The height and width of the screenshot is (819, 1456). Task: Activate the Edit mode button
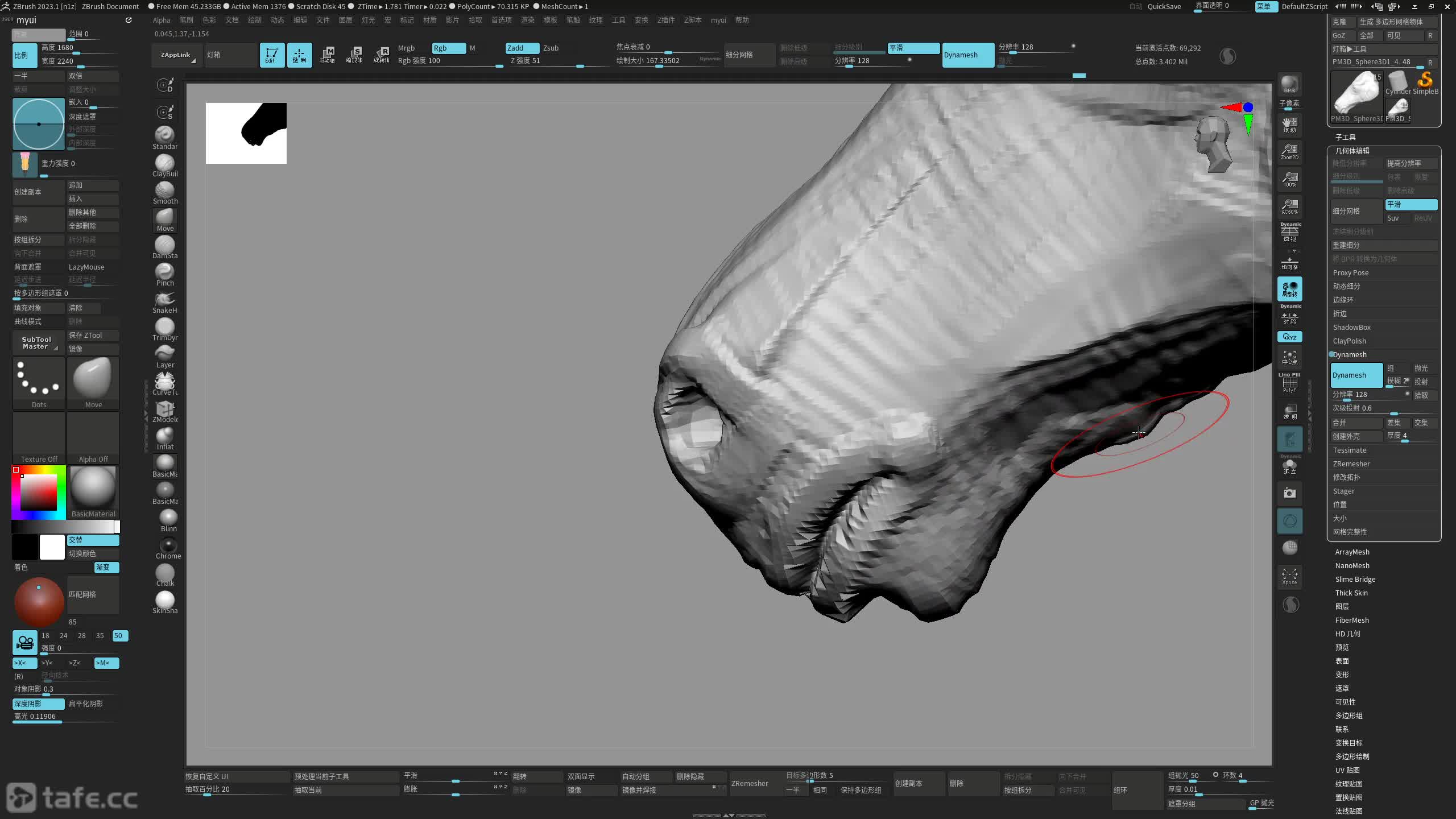(x=272, y=55)
